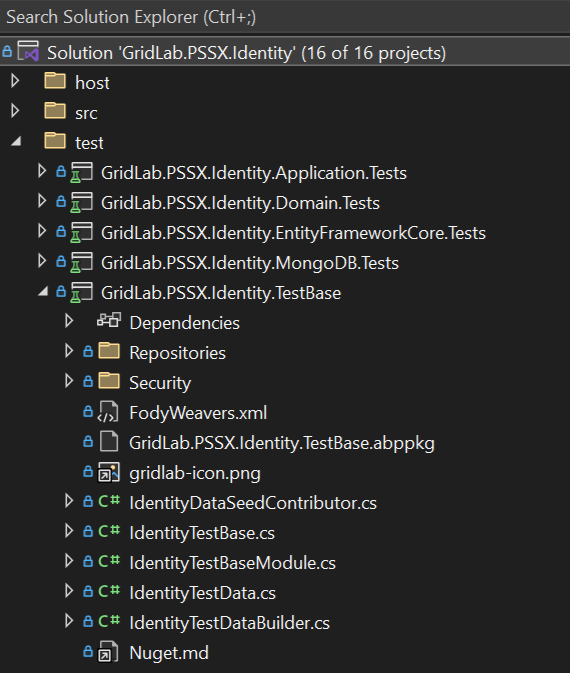Expand the host folder
The width and height of the screenshot is (570, 673).
coord(15,80)
